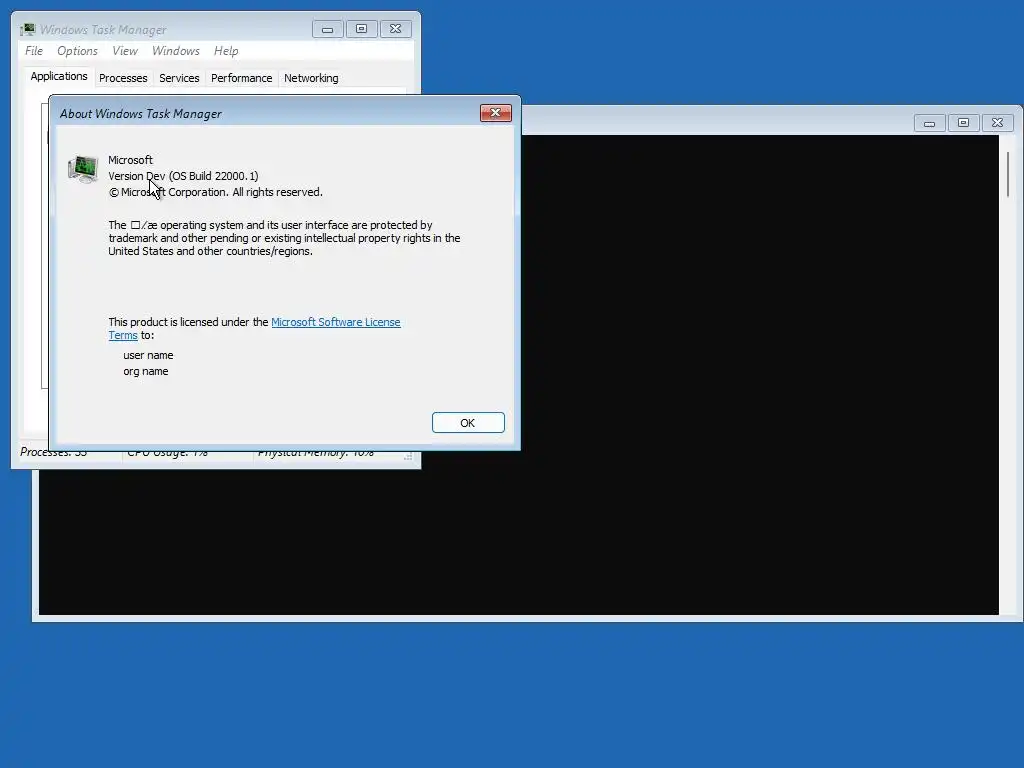Click OK in the About dialog

click(x=468, y=423)
